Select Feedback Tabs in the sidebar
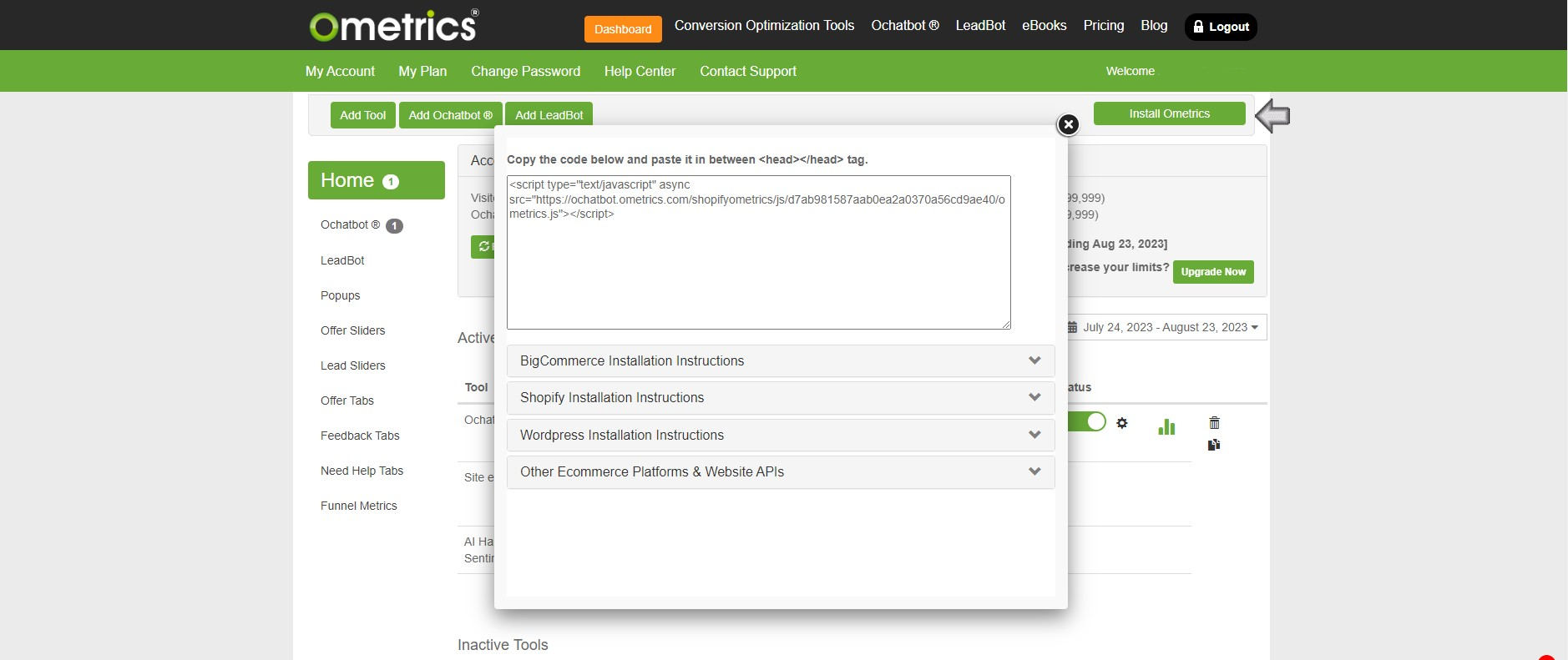Screen dimensions: 1568x660 (x=360, y=436)
